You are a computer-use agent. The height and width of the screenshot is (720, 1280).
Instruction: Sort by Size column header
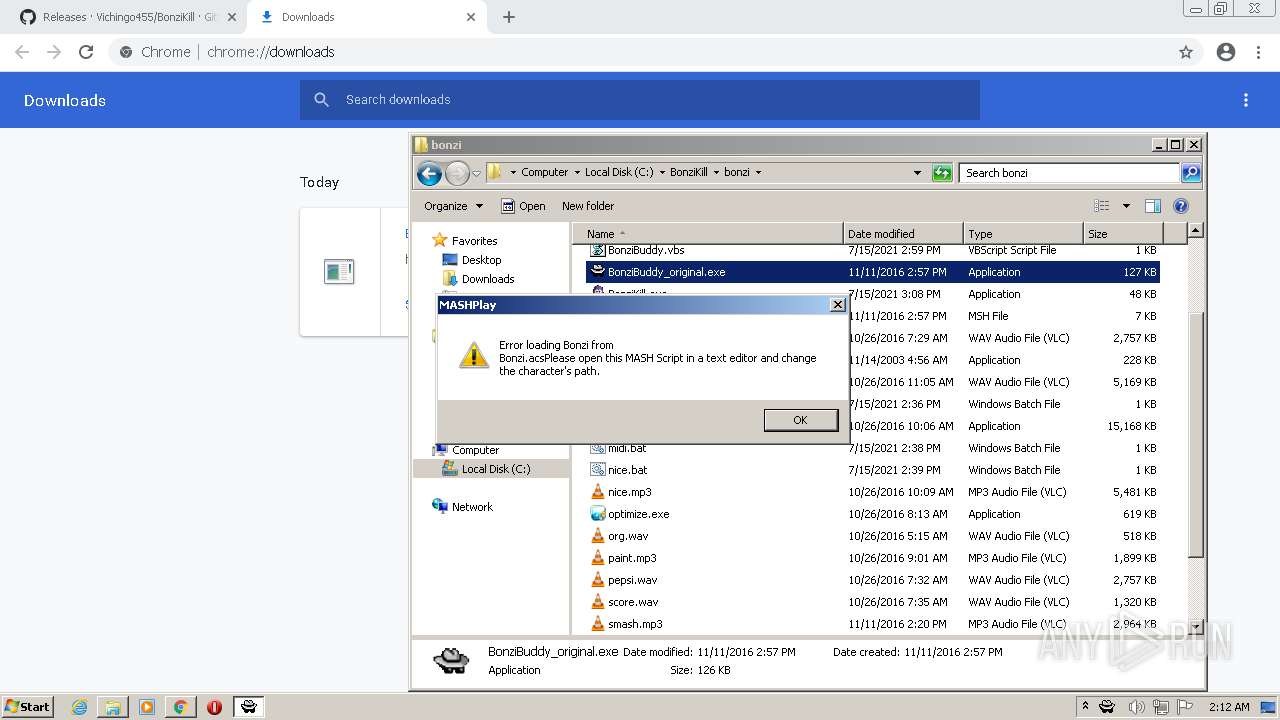1124,233
